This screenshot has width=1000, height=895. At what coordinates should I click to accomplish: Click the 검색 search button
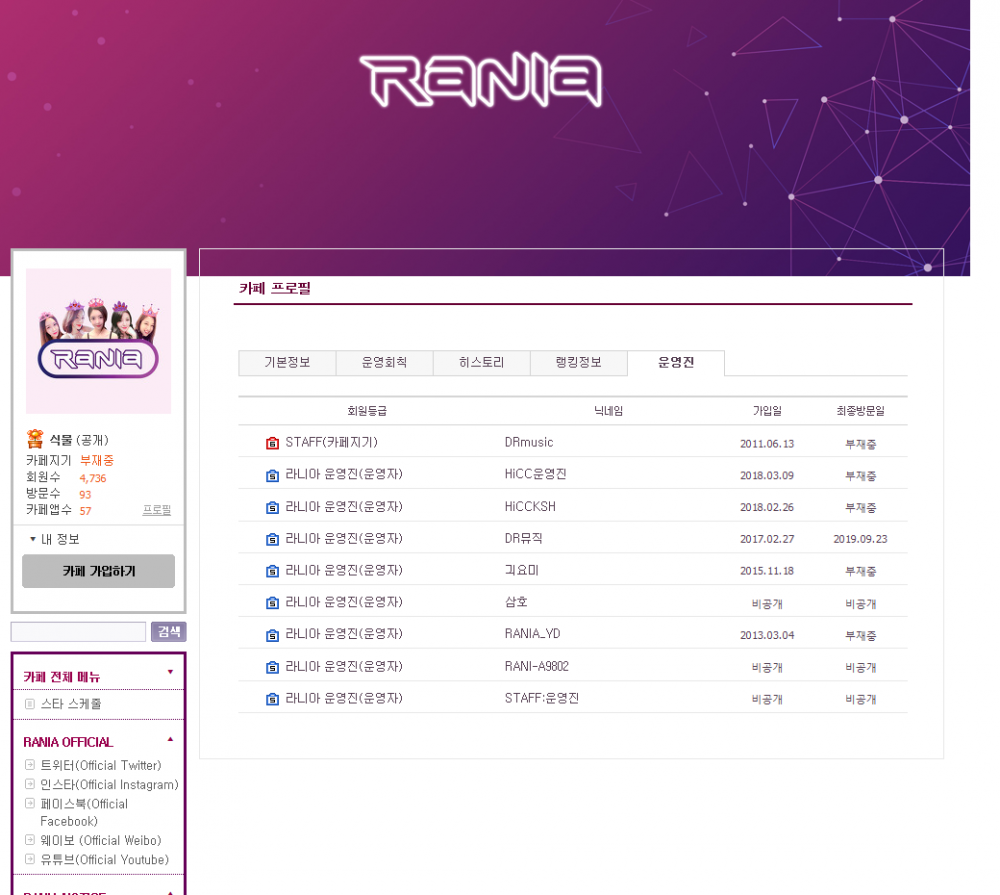(168, 632)
